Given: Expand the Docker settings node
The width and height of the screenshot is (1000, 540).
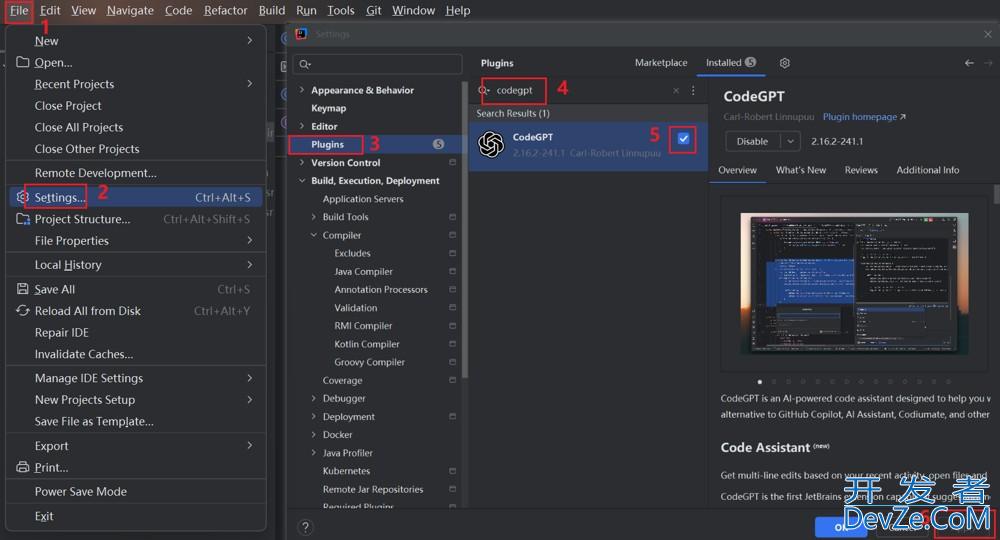Looking at the screenshot, I should (x=313, y=434).
